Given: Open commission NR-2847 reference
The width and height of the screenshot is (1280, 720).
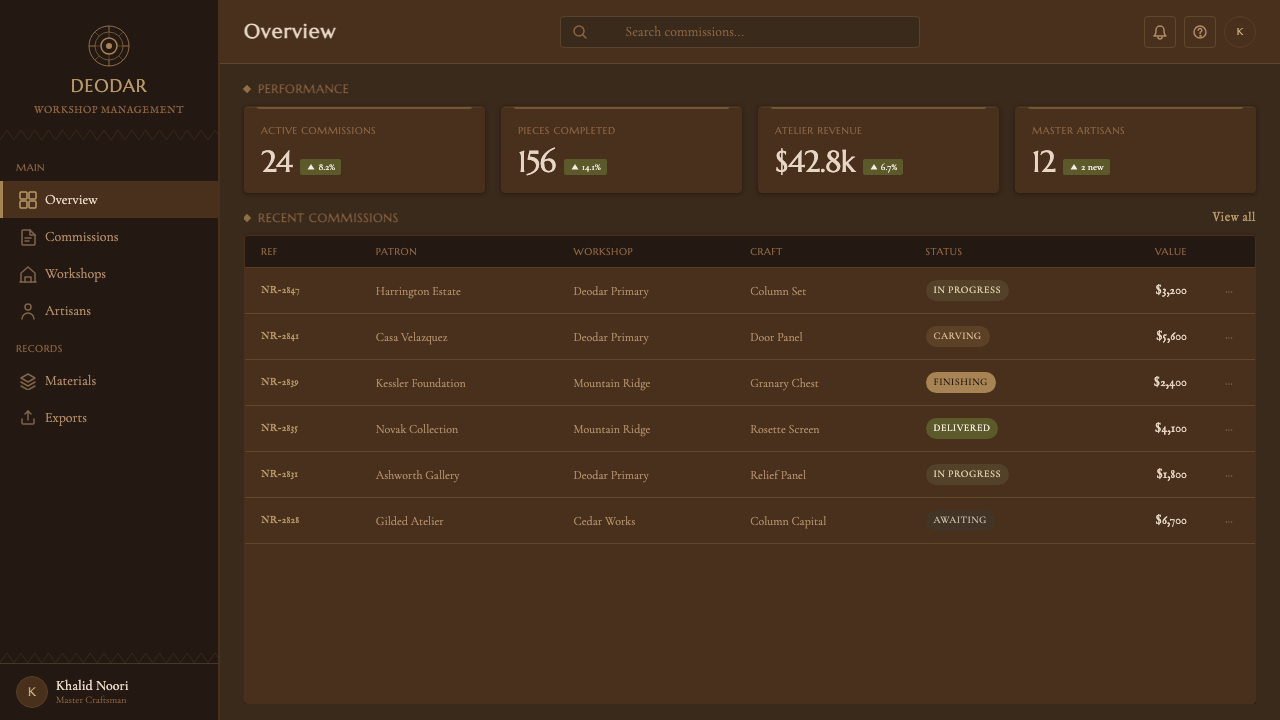Looking at the screenshot, I should coord(280,290).
